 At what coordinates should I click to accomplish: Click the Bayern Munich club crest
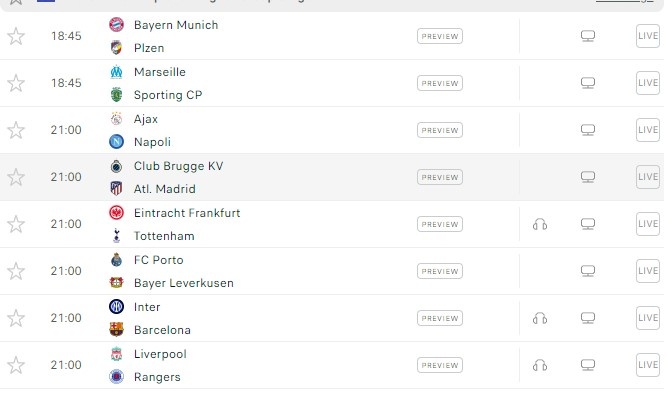pyautogui.click(x=116, y=25)
